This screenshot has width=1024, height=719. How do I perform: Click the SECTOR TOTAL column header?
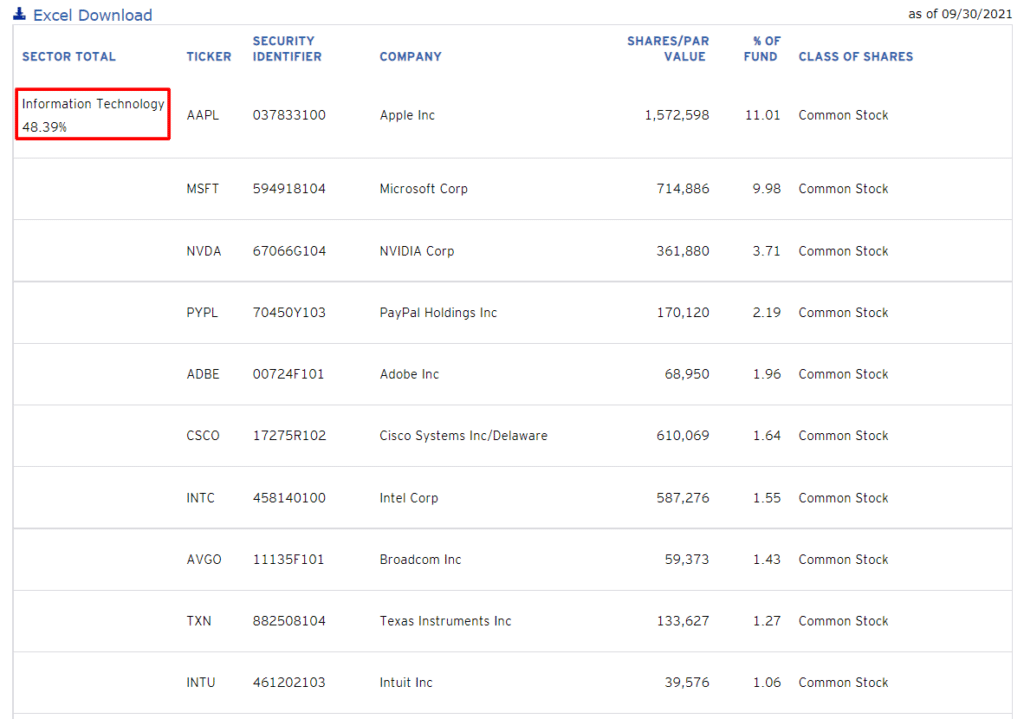pos(69,57)
